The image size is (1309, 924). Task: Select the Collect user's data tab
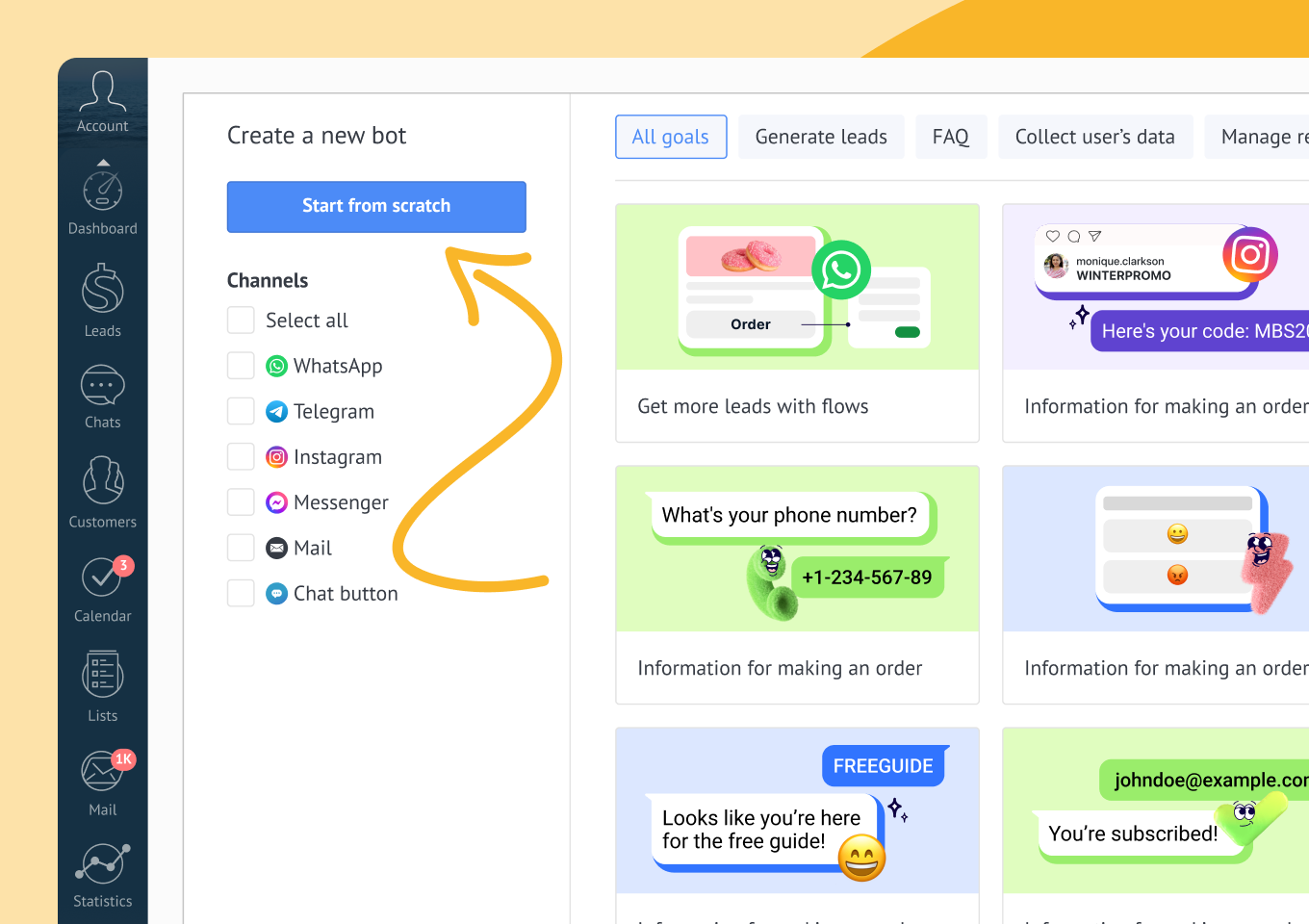[1095, 137]
